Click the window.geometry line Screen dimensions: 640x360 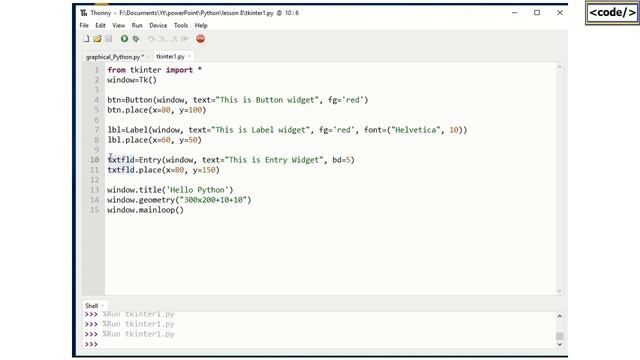[179, 200]
